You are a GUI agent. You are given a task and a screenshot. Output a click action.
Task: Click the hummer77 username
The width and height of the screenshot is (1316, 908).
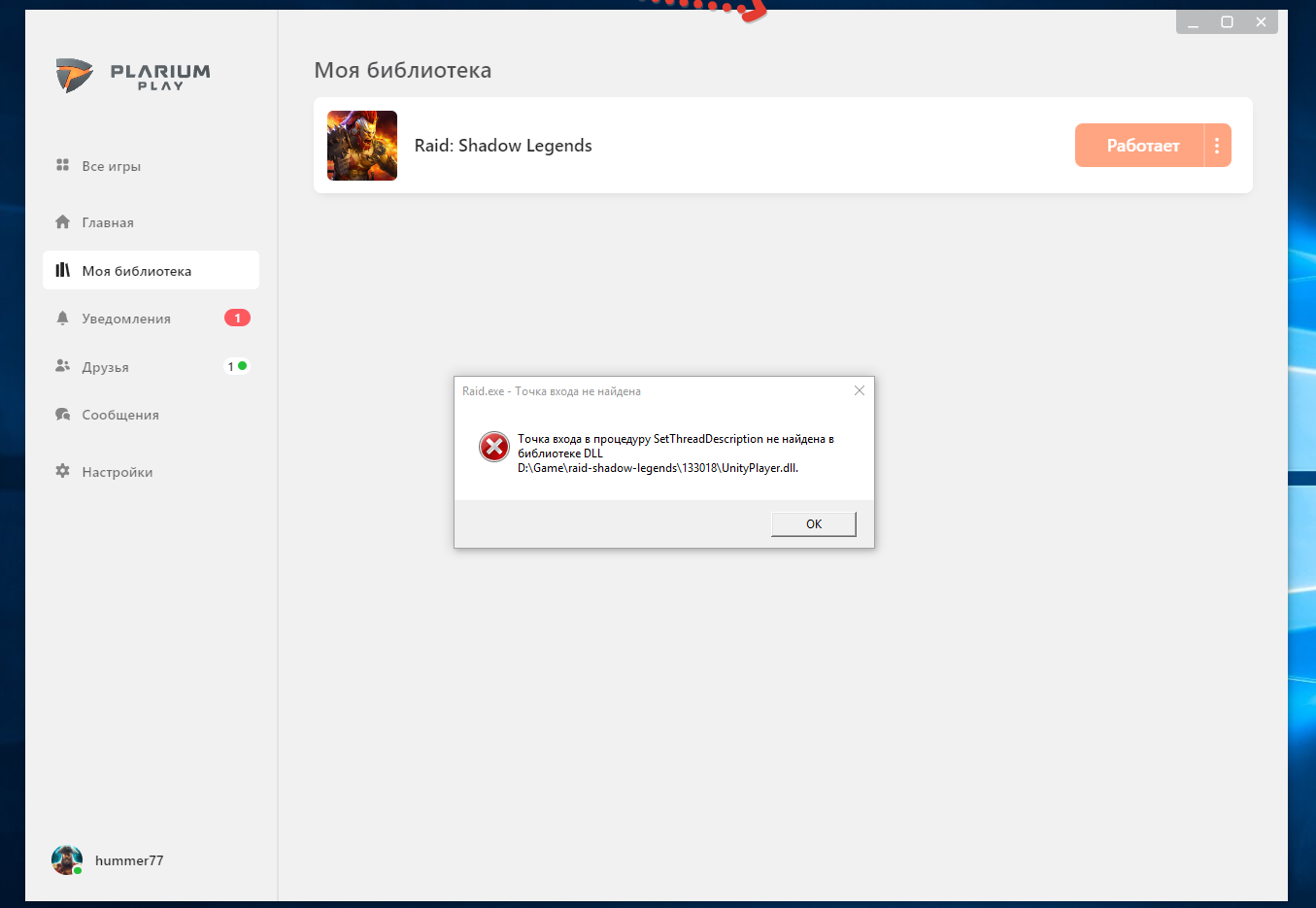point(129,860)
